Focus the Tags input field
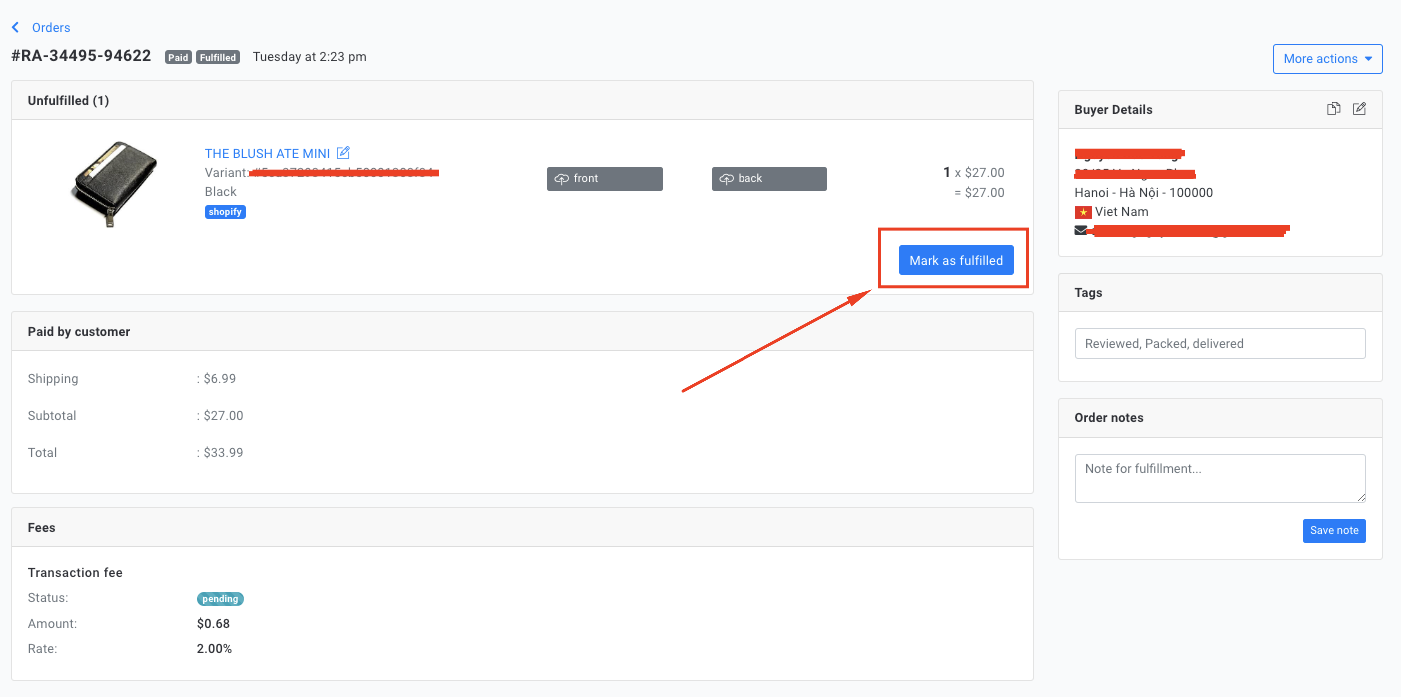The height and width of the screenshot is (697, 1401). tap(1220, 344)
